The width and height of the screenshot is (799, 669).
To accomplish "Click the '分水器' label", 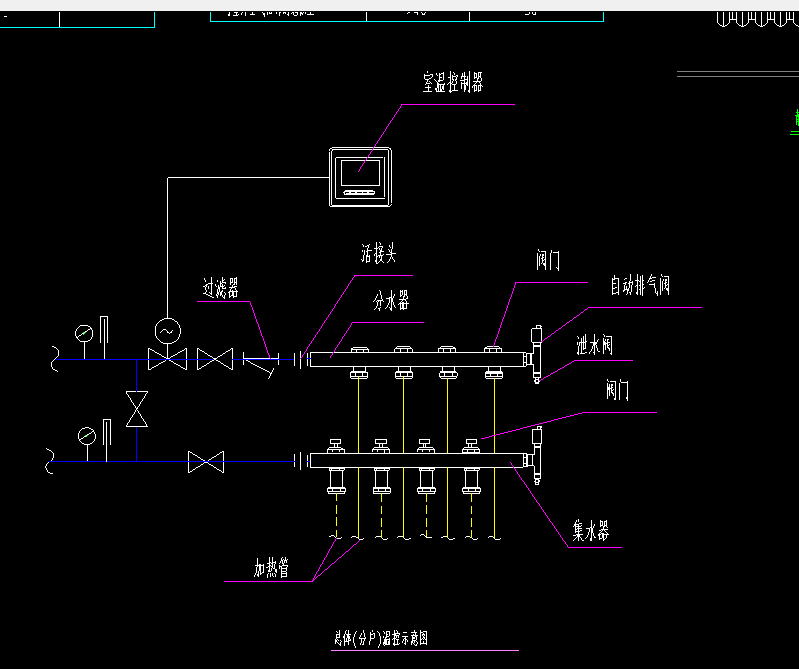I will pyautogui.click(x=391, y=301).
